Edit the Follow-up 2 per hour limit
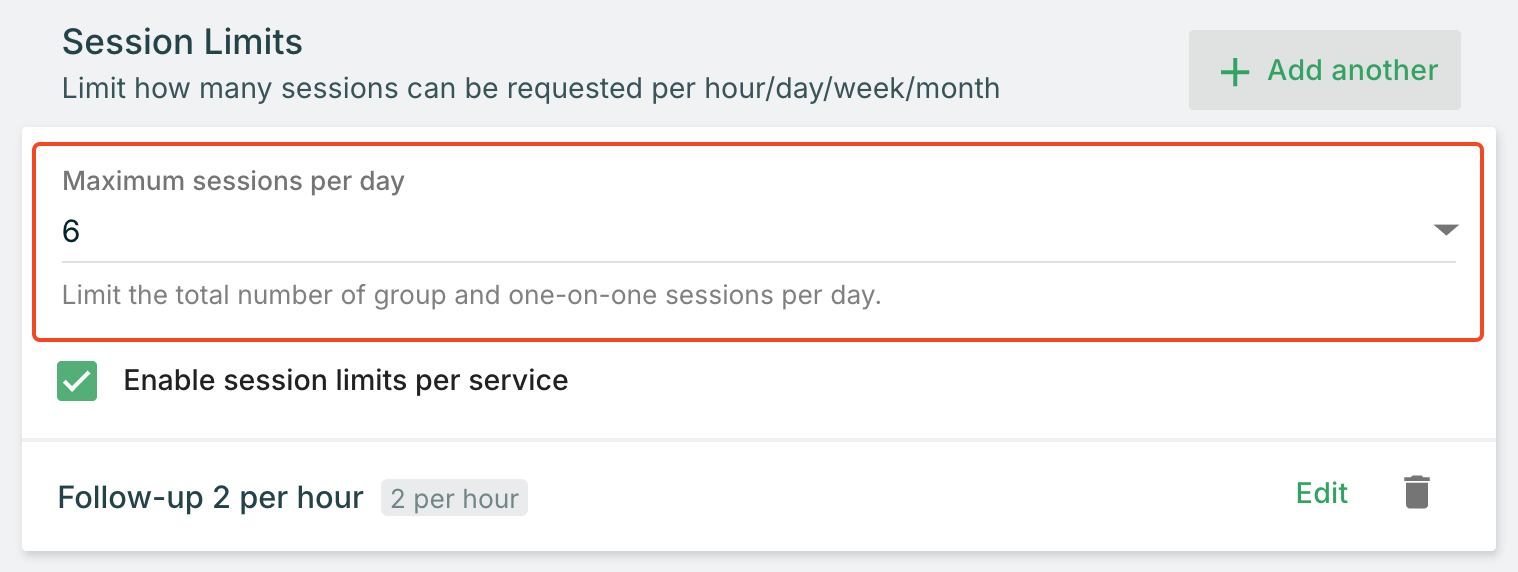 [1321, 493]
